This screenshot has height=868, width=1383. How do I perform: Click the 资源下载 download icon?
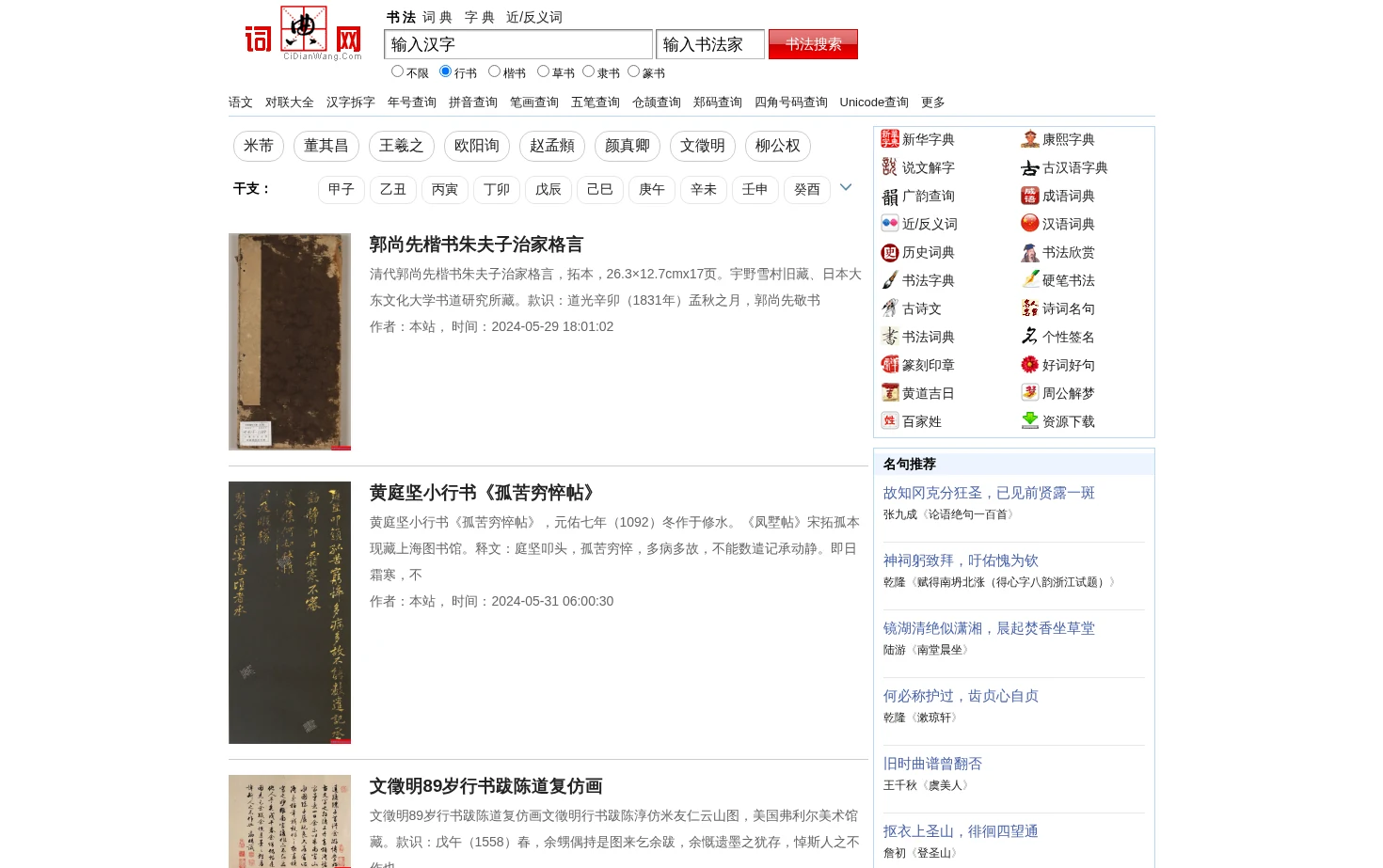point(1029,421)
